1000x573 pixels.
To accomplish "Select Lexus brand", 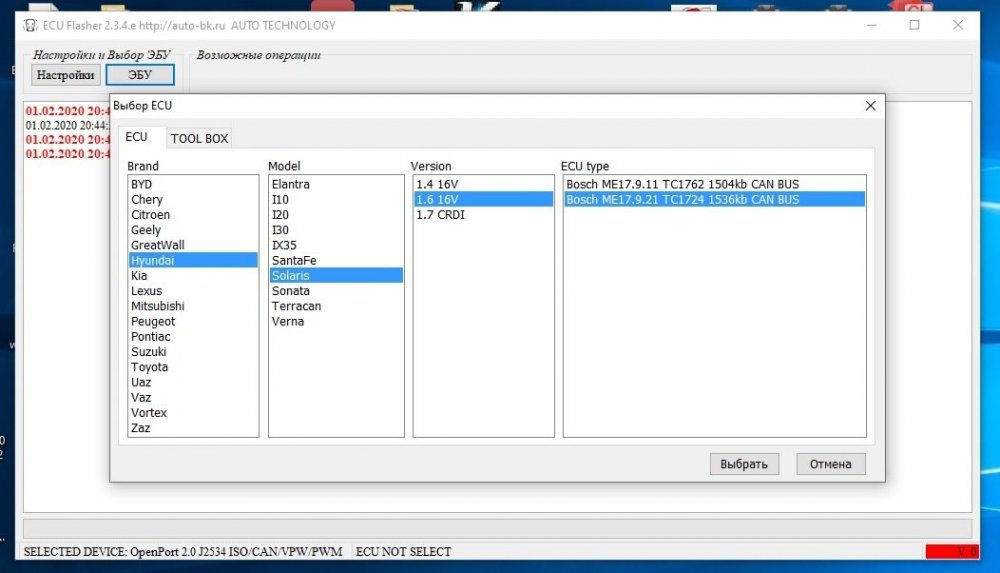I will [x=193, y=291].
